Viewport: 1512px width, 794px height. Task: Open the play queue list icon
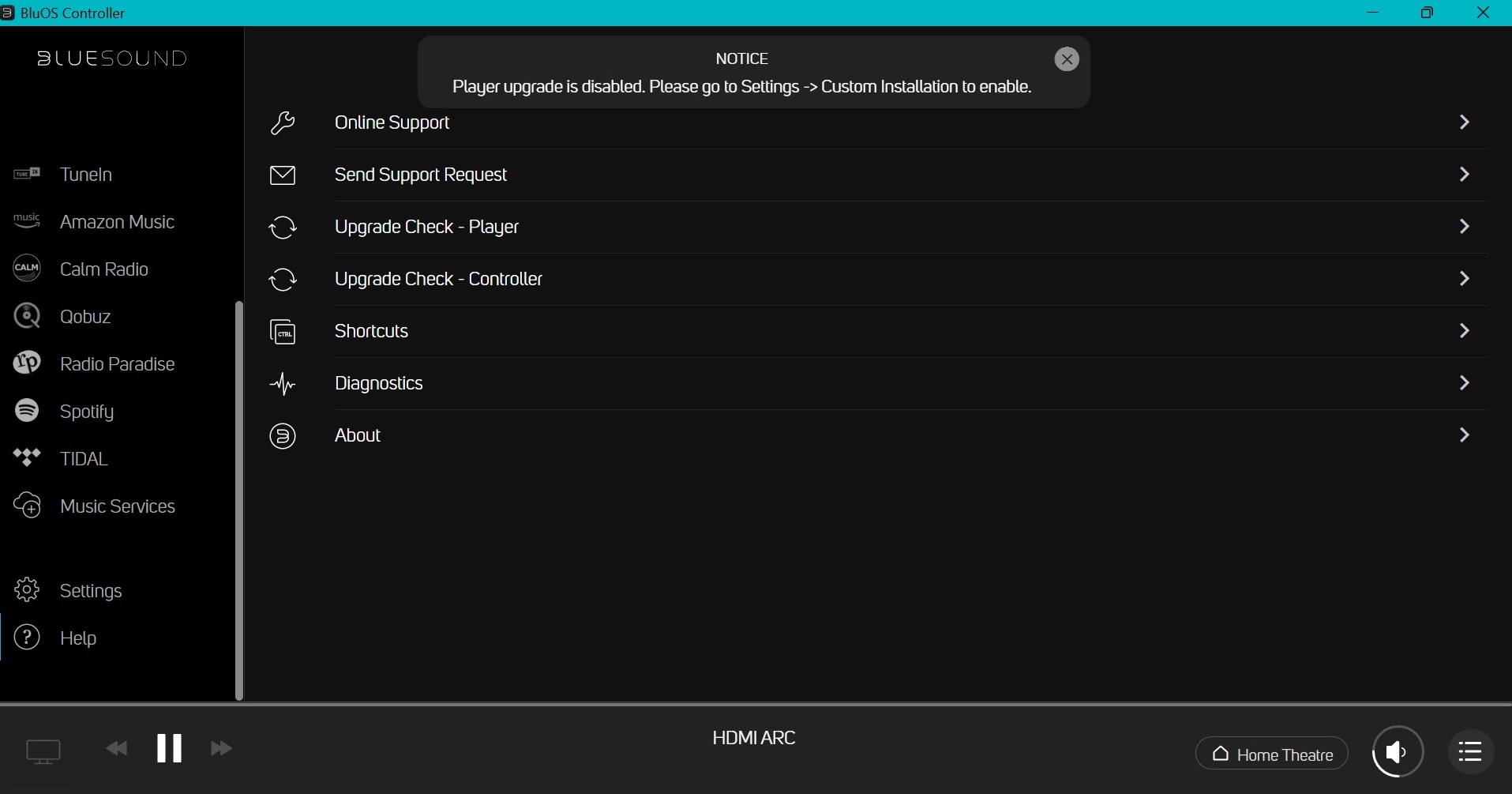point(1470,751)
